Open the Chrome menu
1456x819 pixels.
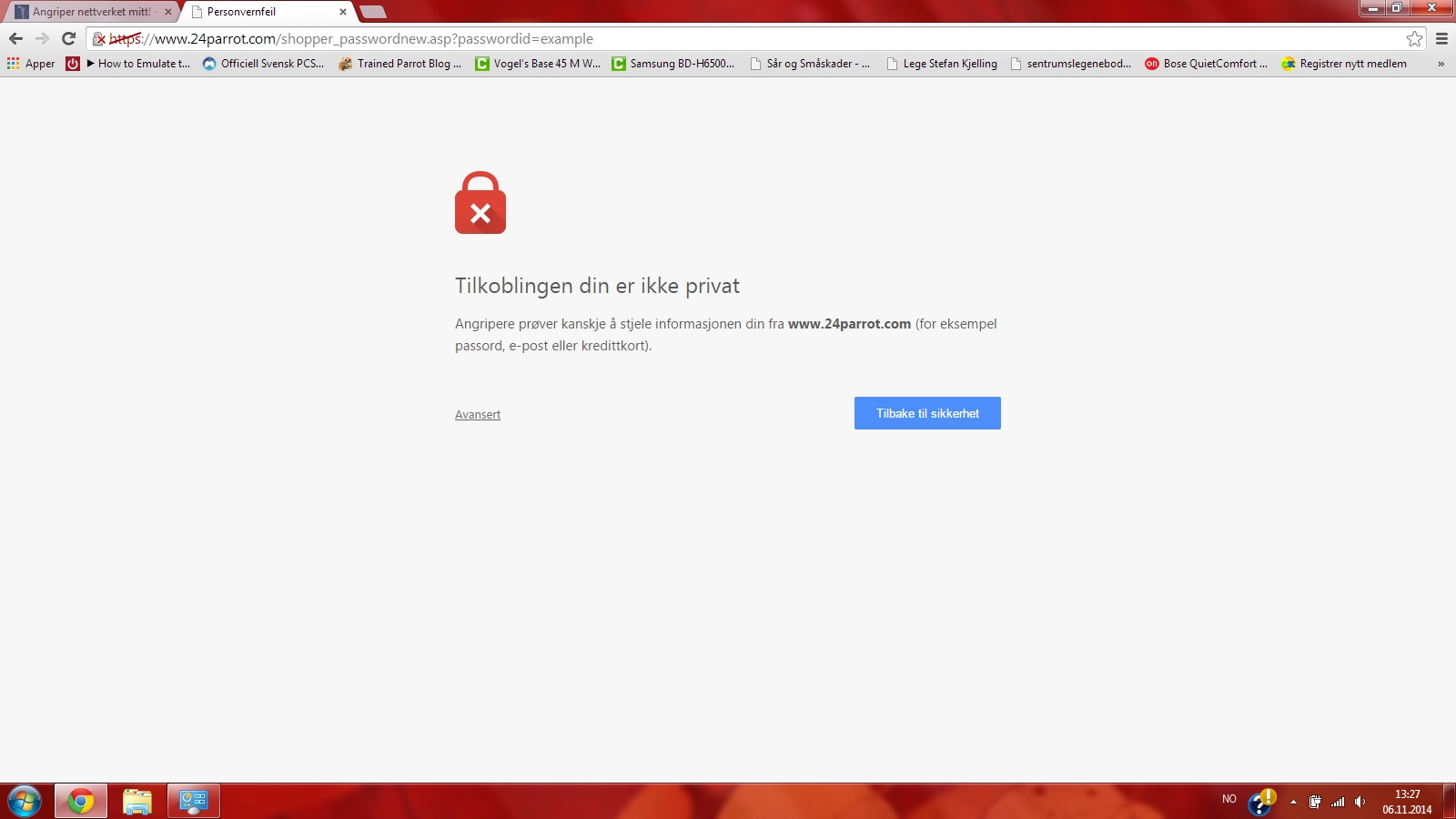tap(1441, 38)
